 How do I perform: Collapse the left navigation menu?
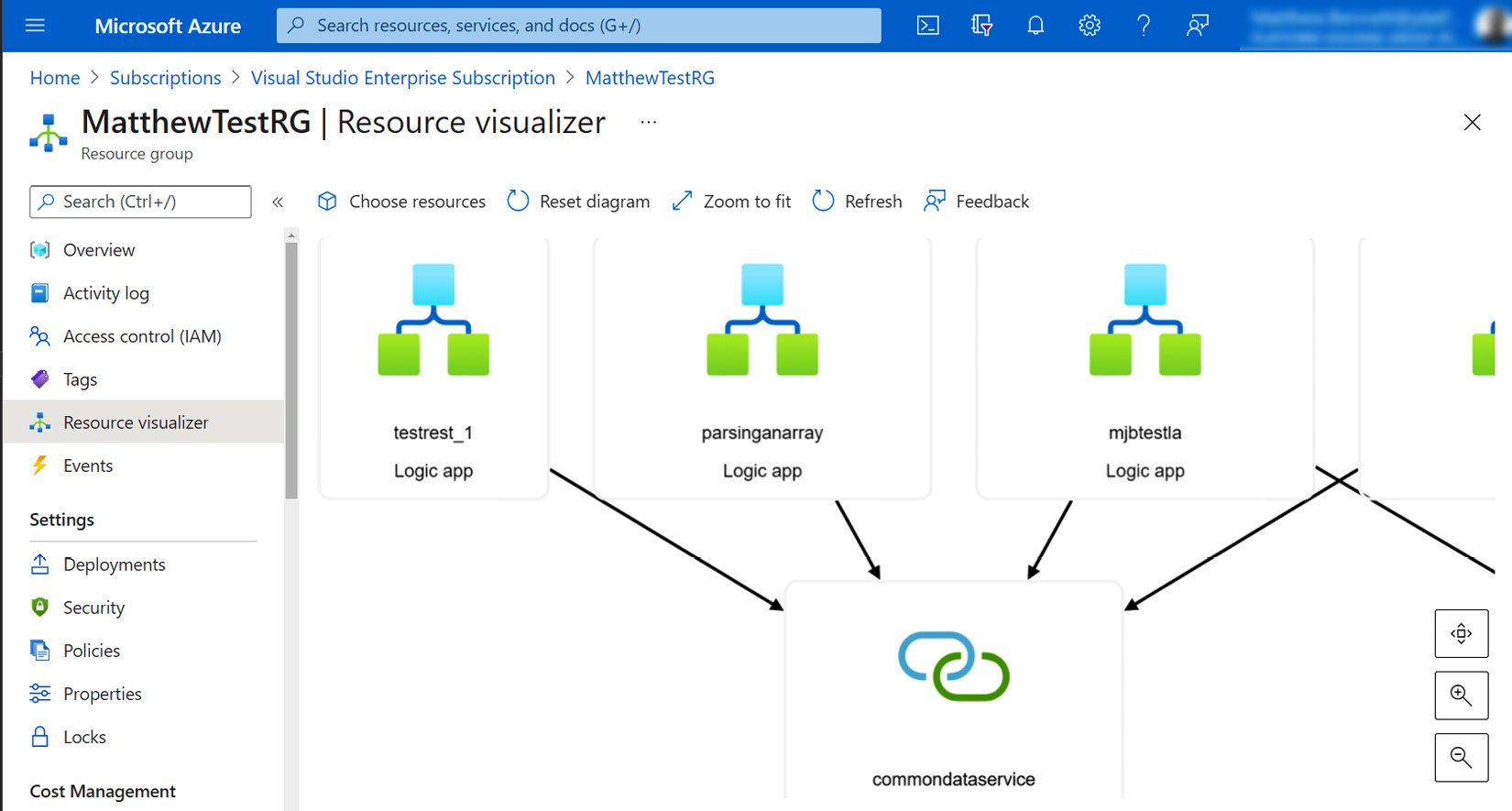pyautogui.click(x=278, y=202)
